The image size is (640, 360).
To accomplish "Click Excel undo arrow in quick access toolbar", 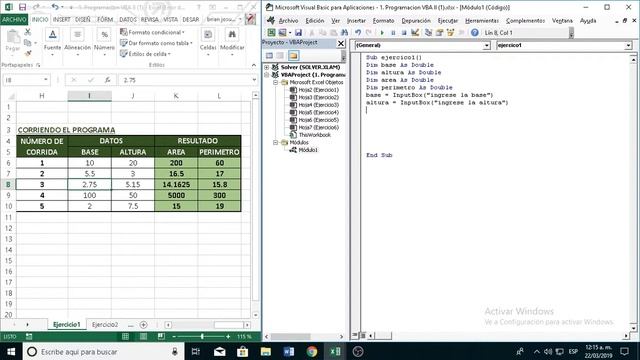I will point(55,7).
